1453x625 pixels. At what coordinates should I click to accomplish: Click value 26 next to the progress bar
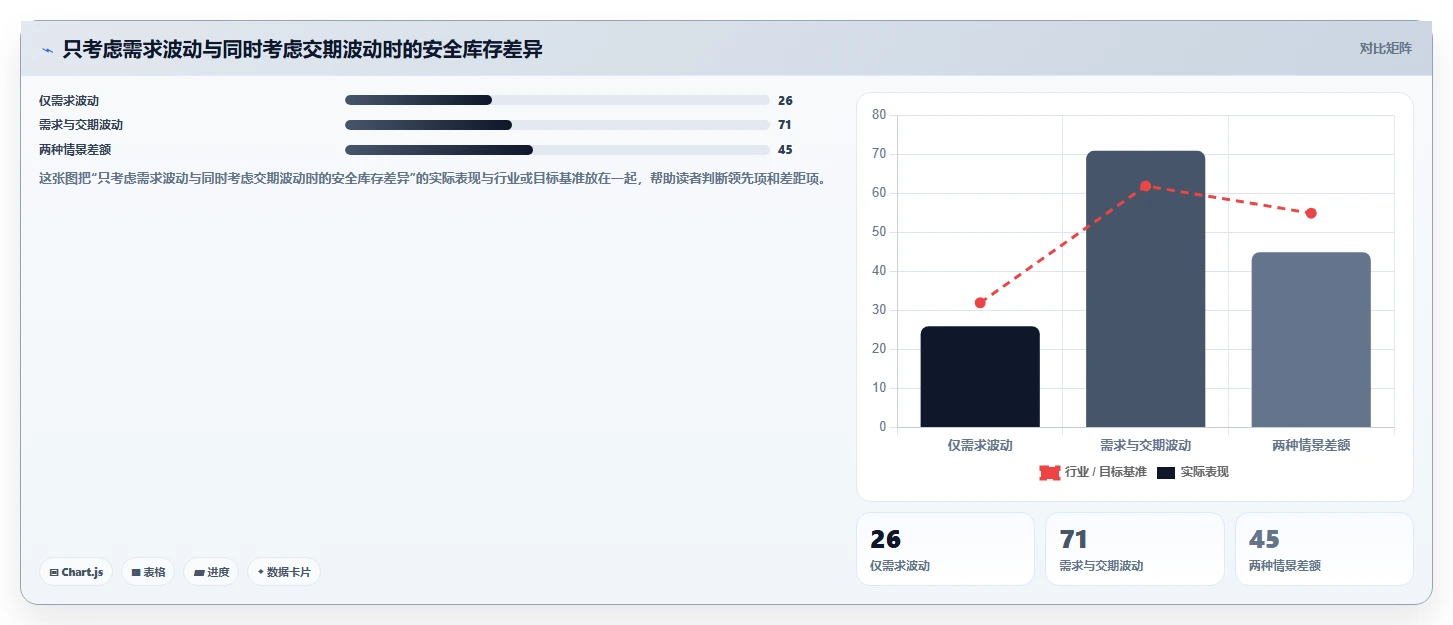coord(785,100)
